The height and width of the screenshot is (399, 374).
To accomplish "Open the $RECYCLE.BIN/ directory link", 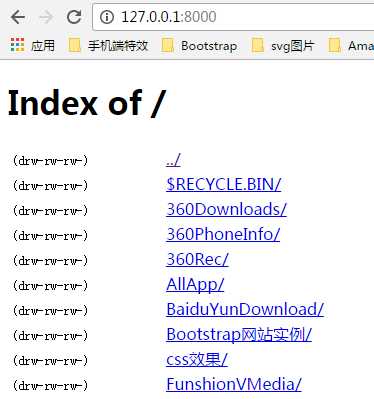I will point(224,184).
